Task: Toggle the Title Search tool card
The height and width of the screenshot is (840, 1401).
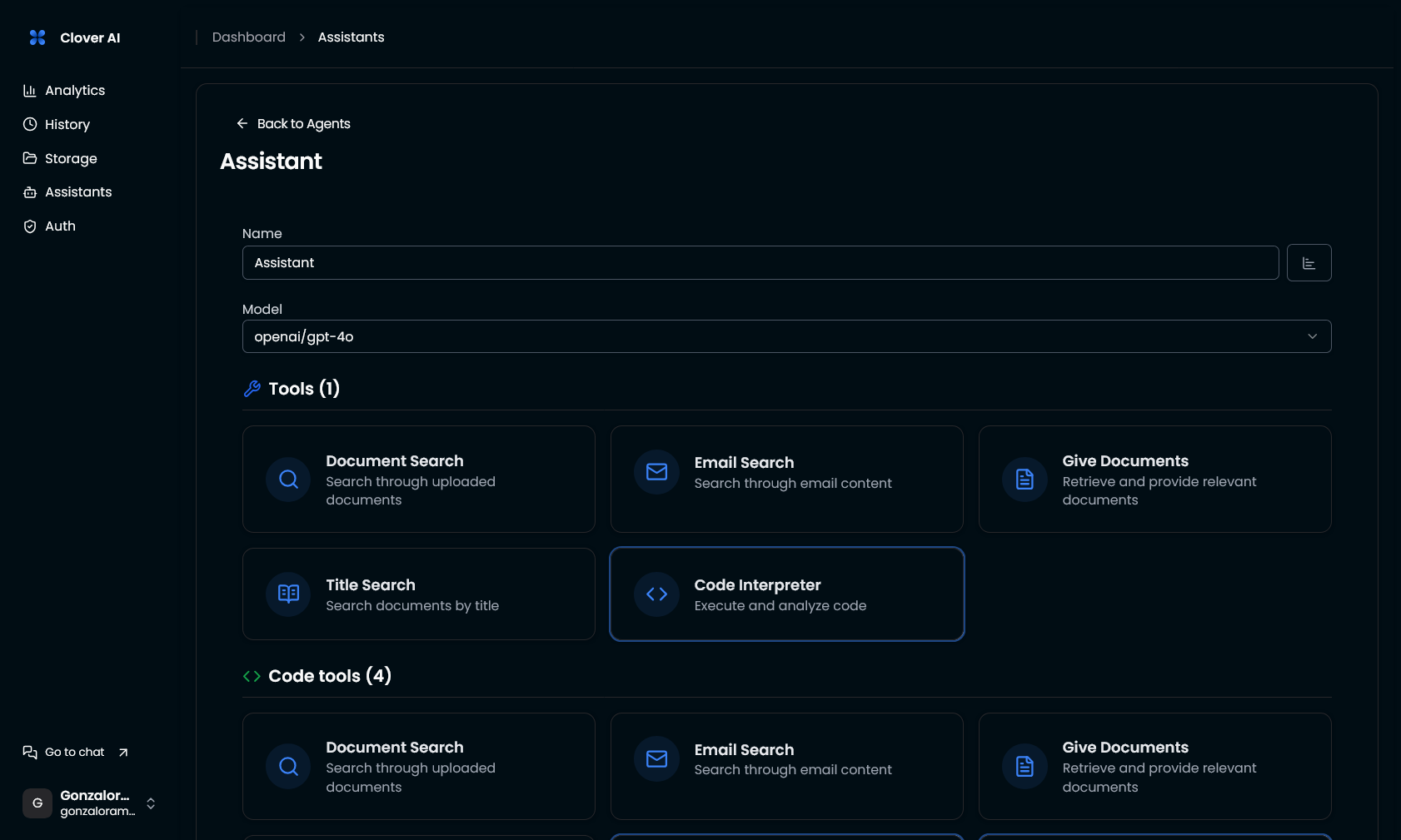Action: pos(419,594)
